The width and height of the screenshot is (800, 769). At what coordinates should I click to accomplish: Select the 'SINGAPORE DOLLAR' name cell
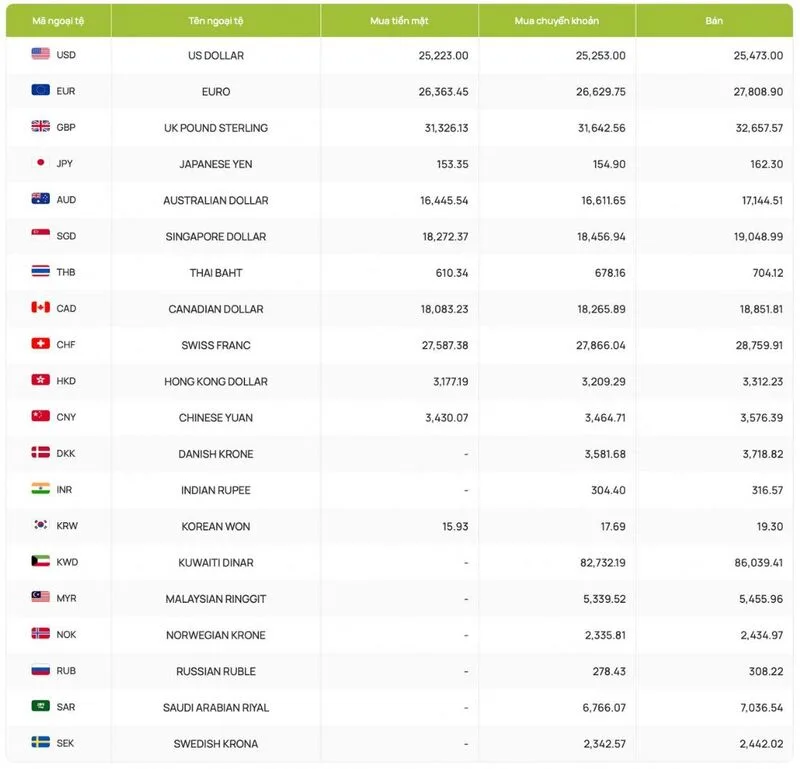point(216,237)
